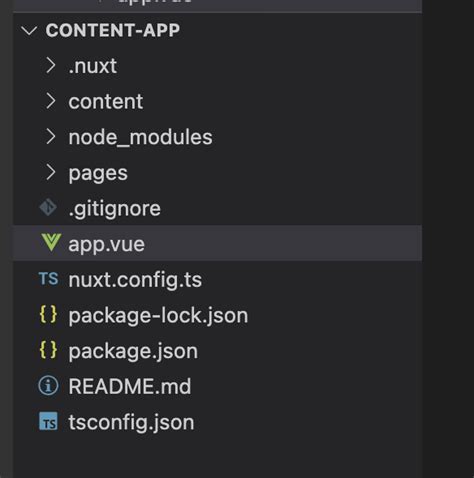Click the TS icon next to nuxt.config.ts
This screenshot has width=474, height=478.
pos(49,279)
